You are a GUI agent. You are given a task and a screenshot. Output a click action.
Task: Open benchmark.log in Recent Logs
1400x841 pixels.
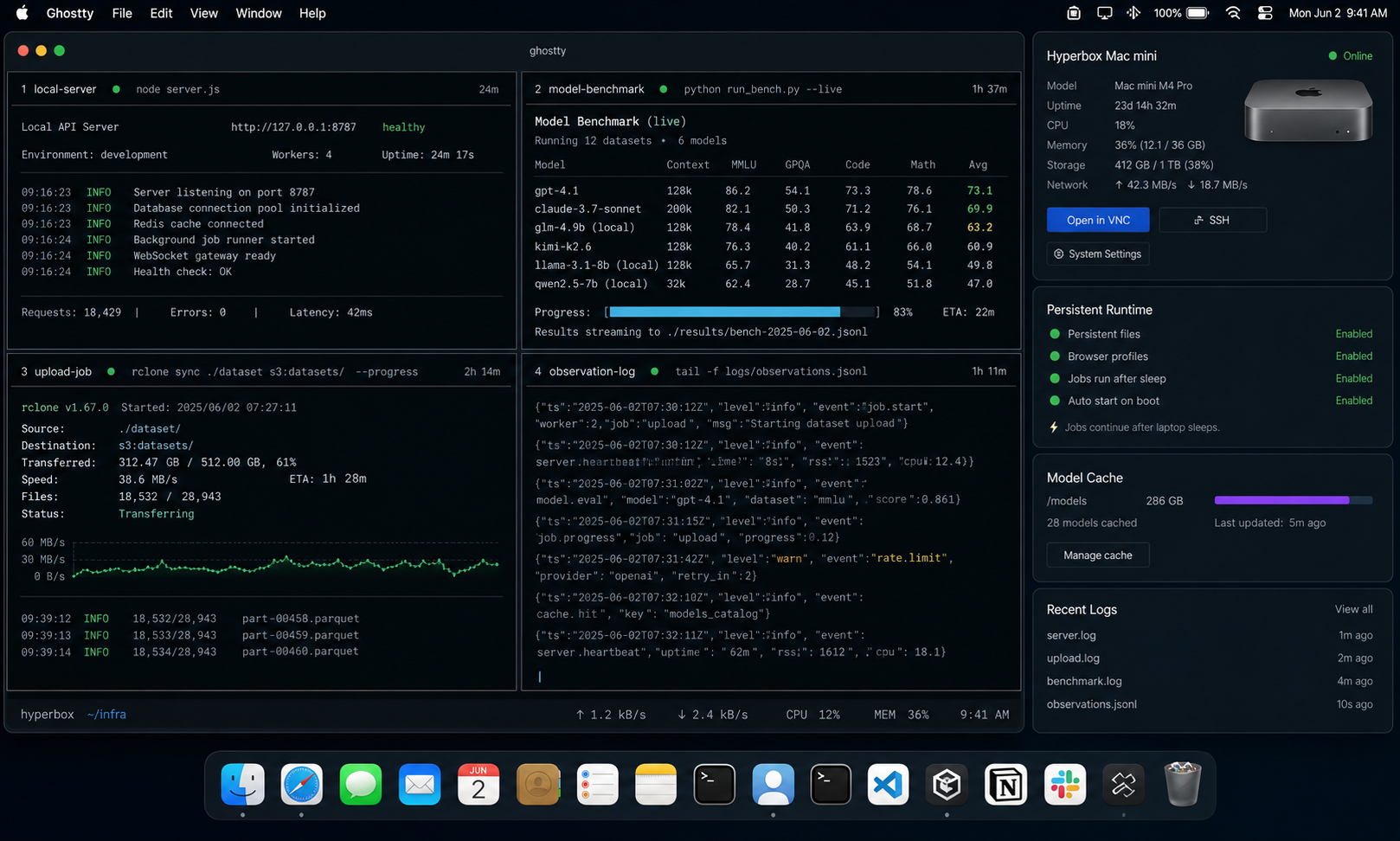coord(1084,681)
